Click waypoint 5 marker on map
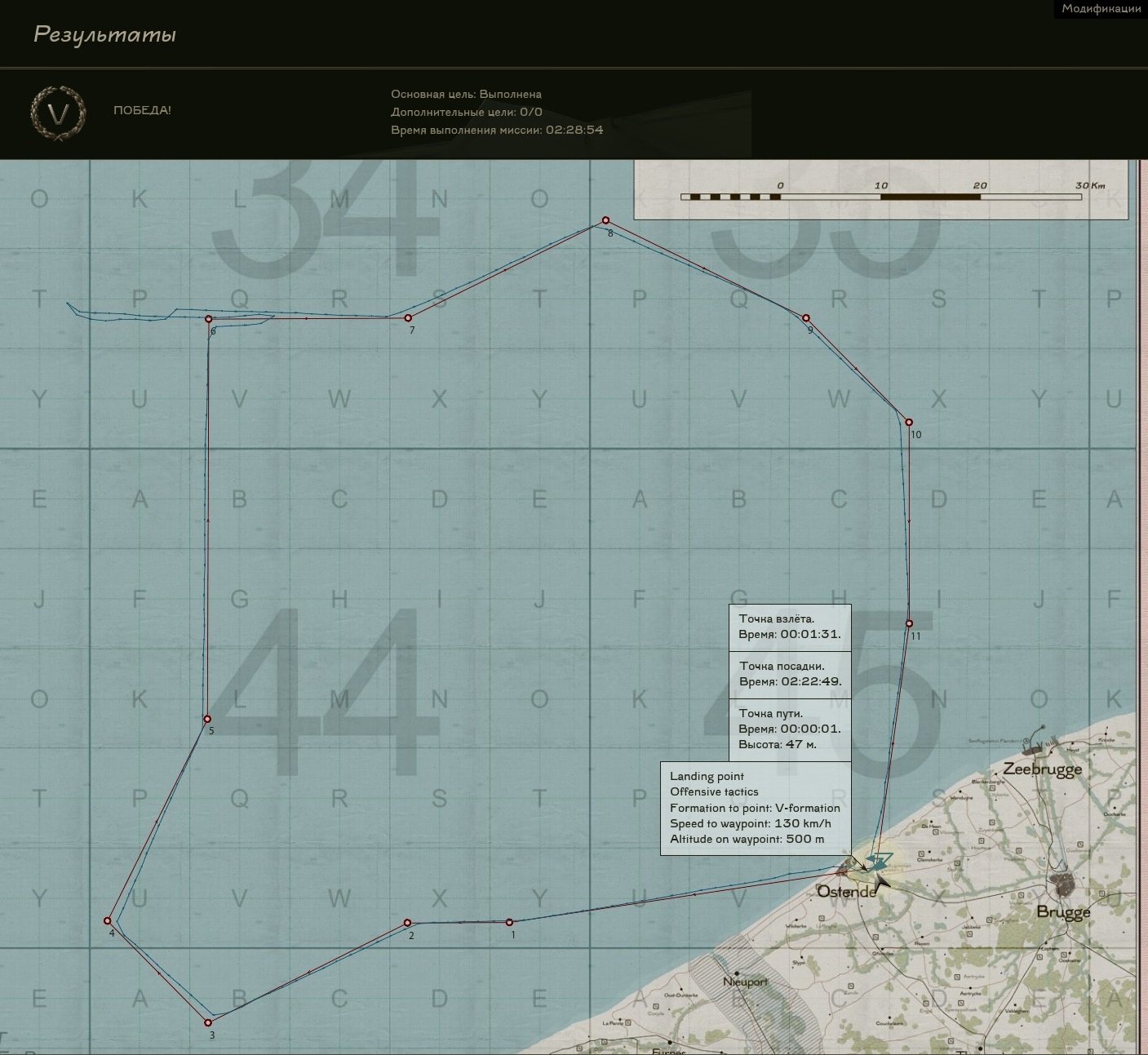 (207, 719)
